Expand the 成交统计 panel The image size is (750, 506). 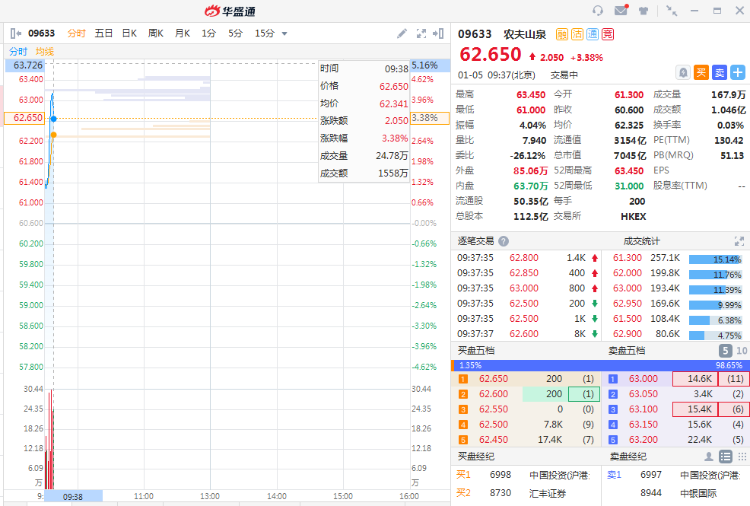point(739,241)
